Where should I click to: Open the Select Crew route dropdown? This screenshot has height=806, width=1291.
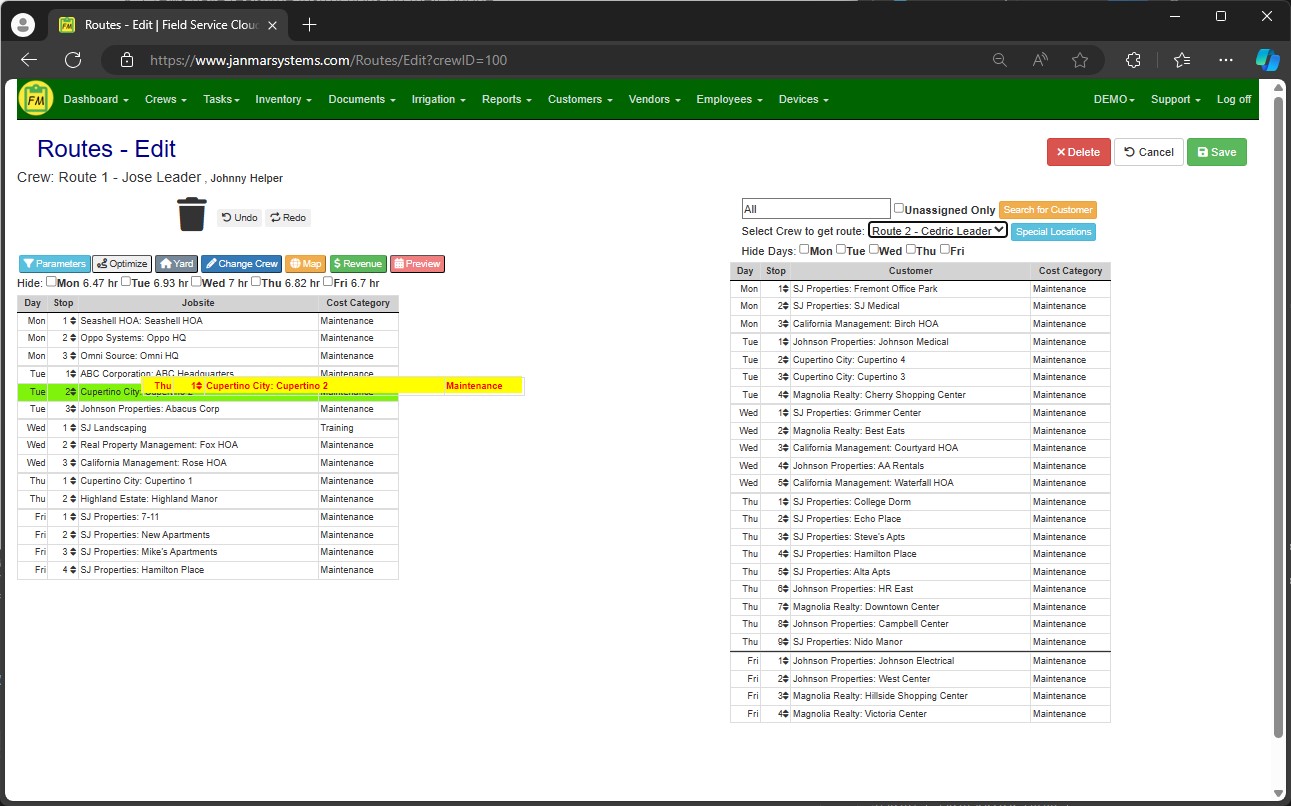tap(937, 230)
